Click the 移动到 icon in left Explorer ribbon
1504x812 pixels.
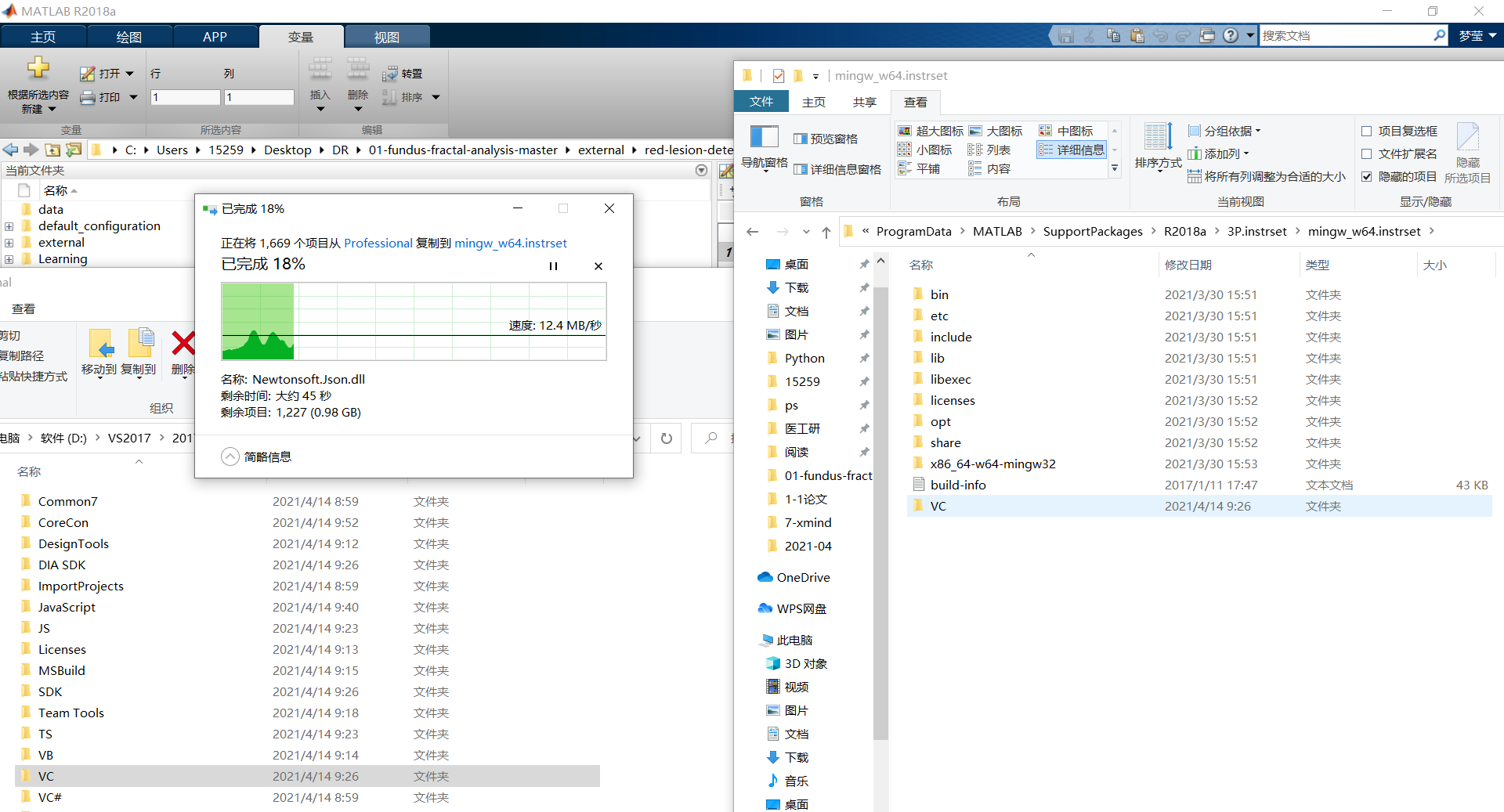tap(101, 343)
